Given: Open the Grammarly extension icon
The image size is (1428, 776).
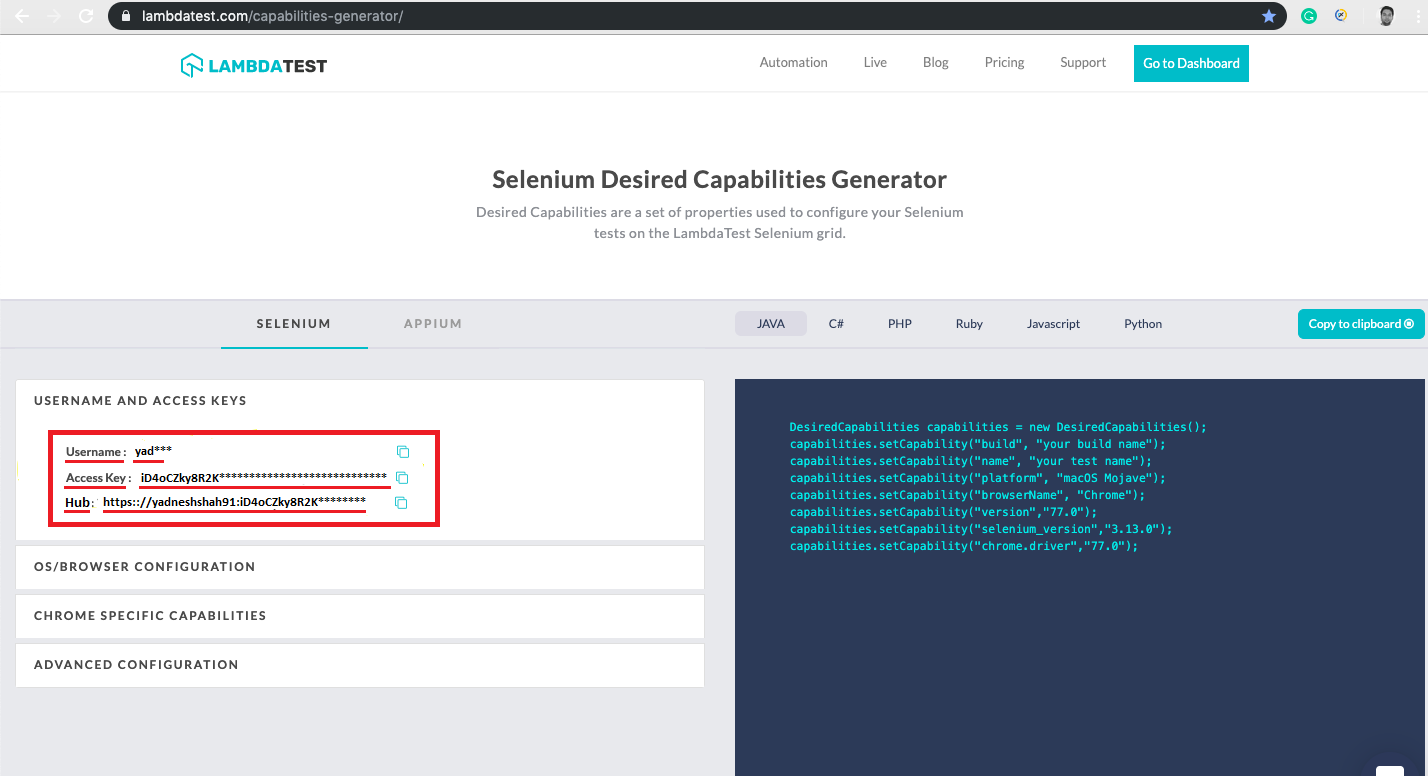Looking at the screenshot, I should 1309,16.
